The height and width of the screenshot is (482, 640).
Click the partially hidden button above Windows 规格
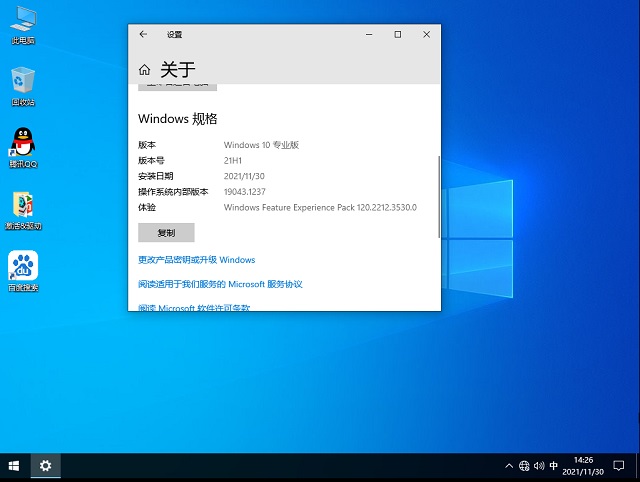[177, 87]
